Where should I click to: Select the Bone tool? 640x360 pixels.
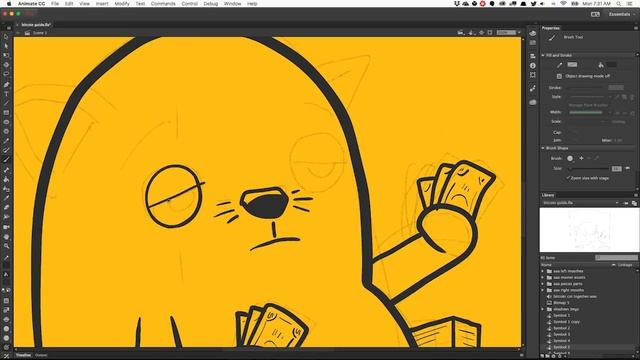[x=6, y=170]
